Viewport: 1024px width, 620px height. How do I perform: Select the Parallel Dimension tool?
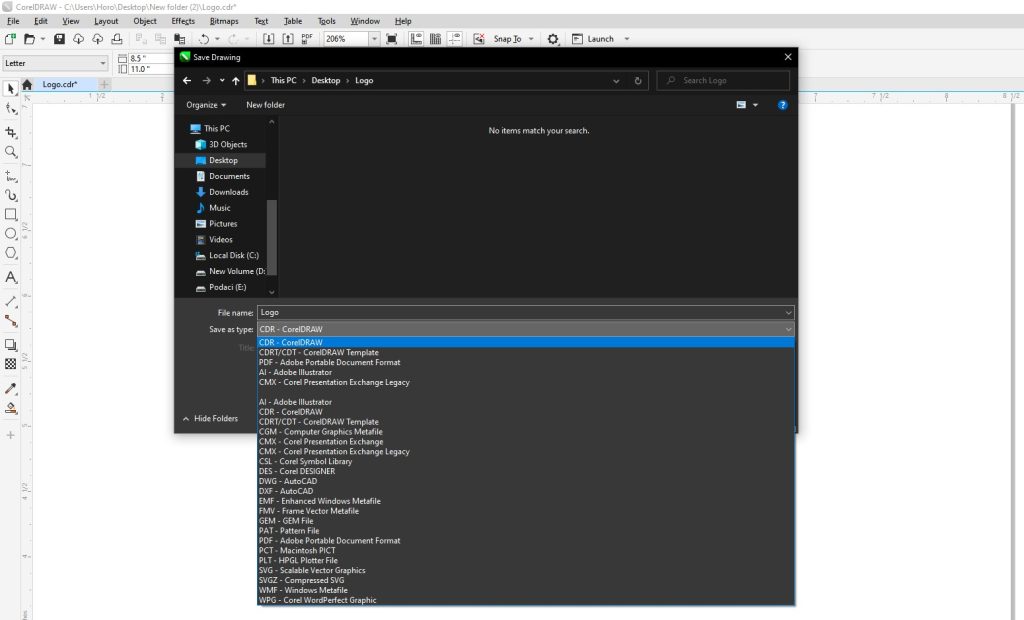click(x=10, y=302)
